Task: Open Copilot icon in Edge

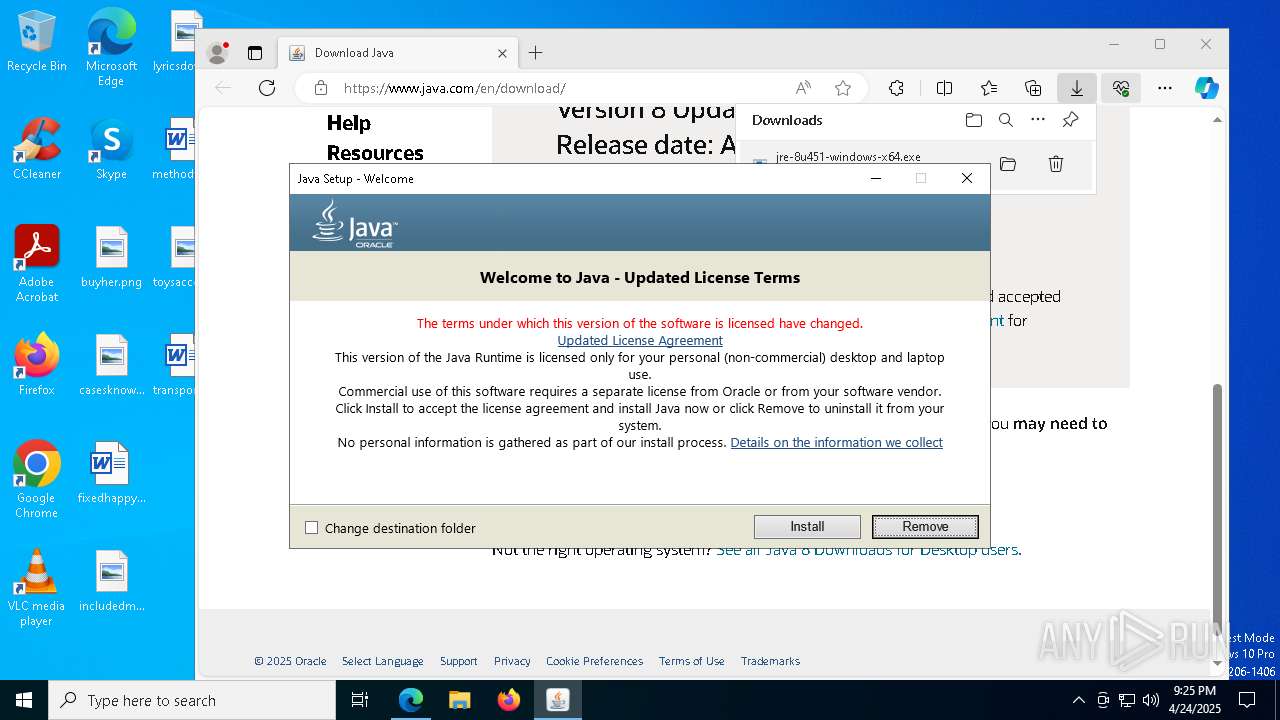Action: [1207, 88]
